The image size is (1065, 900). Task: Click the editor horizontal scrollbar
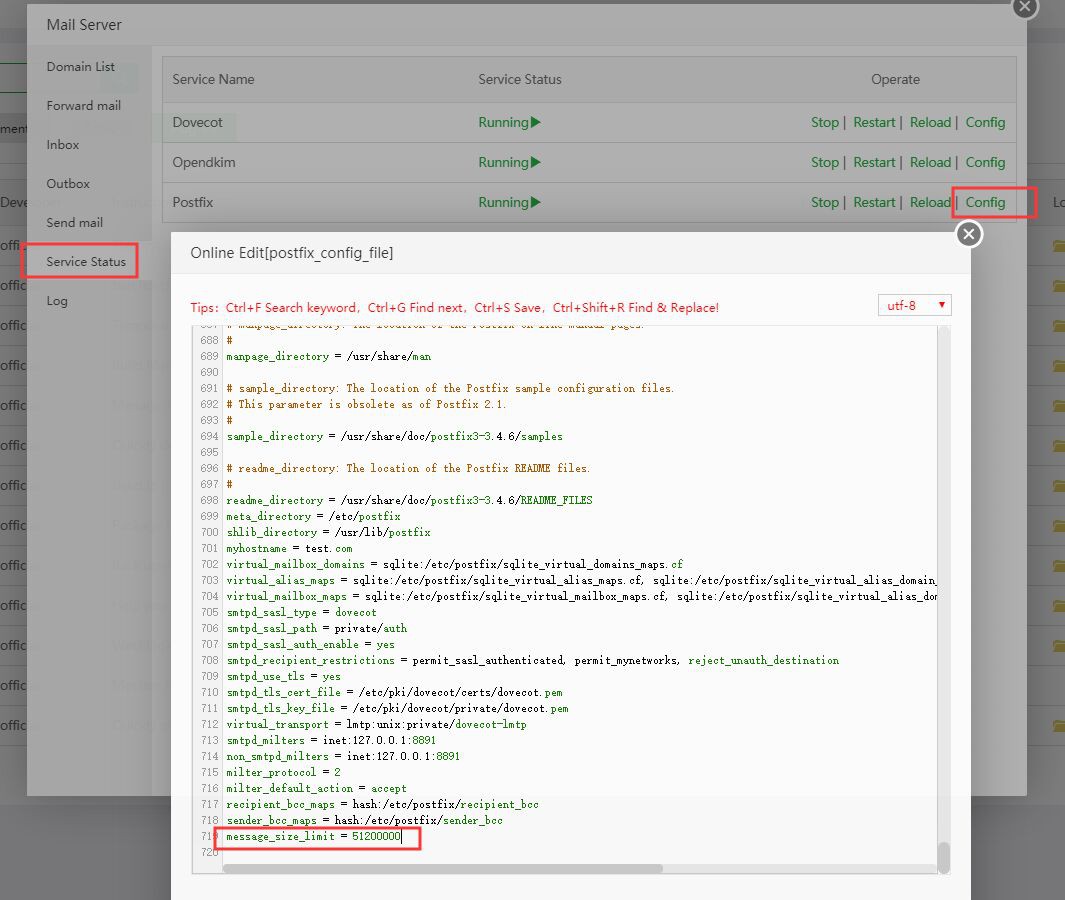pyautogui.click(x=442, y=868)
